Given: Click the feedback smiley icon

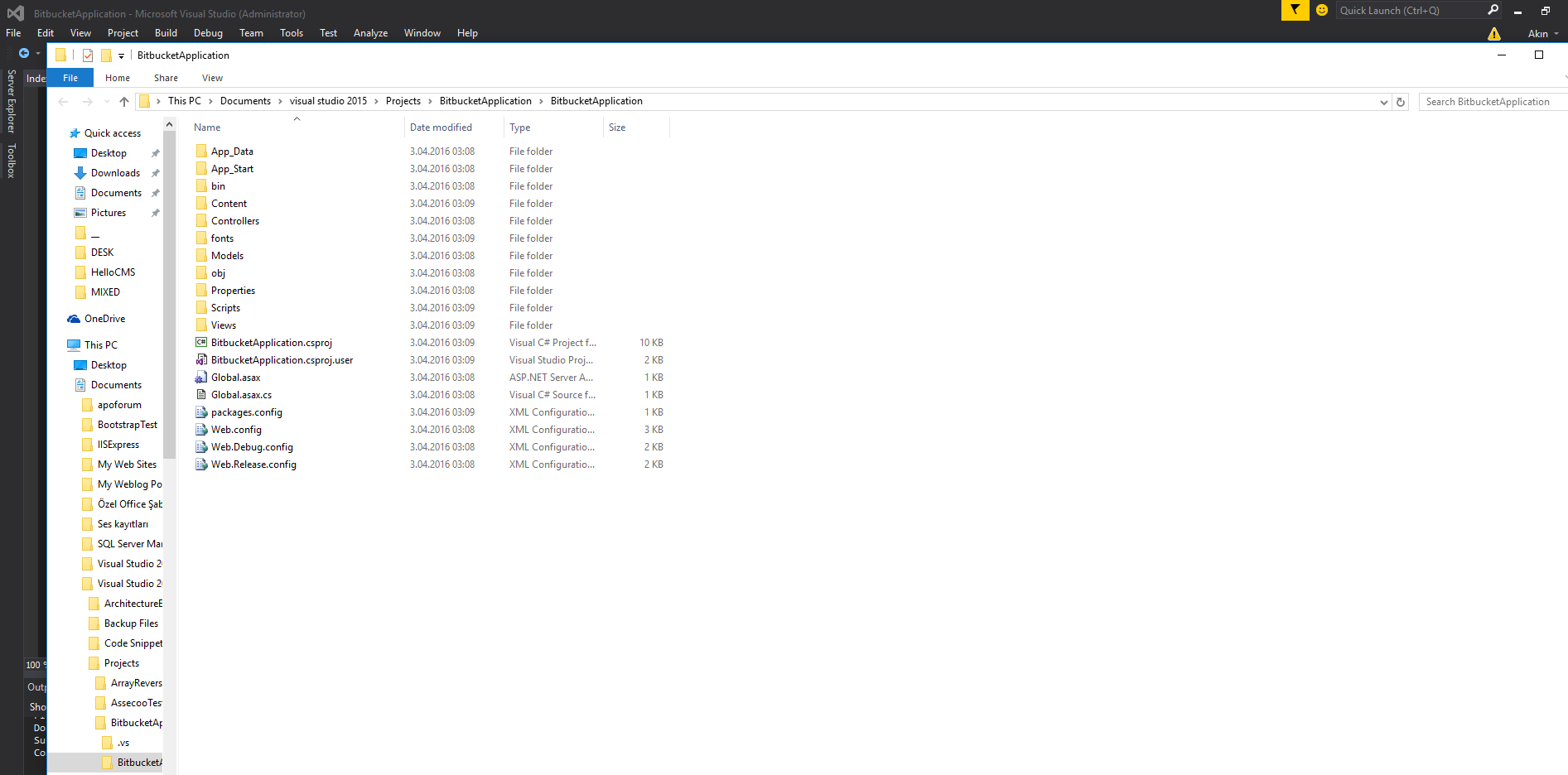Looking at the screenshot, I should (1322, 10).
